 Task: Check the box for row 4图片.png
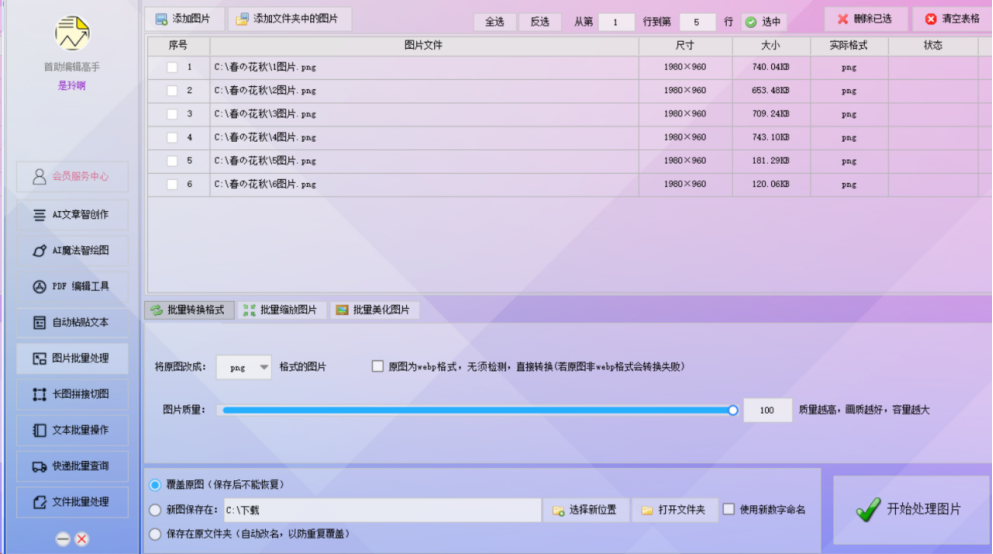coord(172,137)
